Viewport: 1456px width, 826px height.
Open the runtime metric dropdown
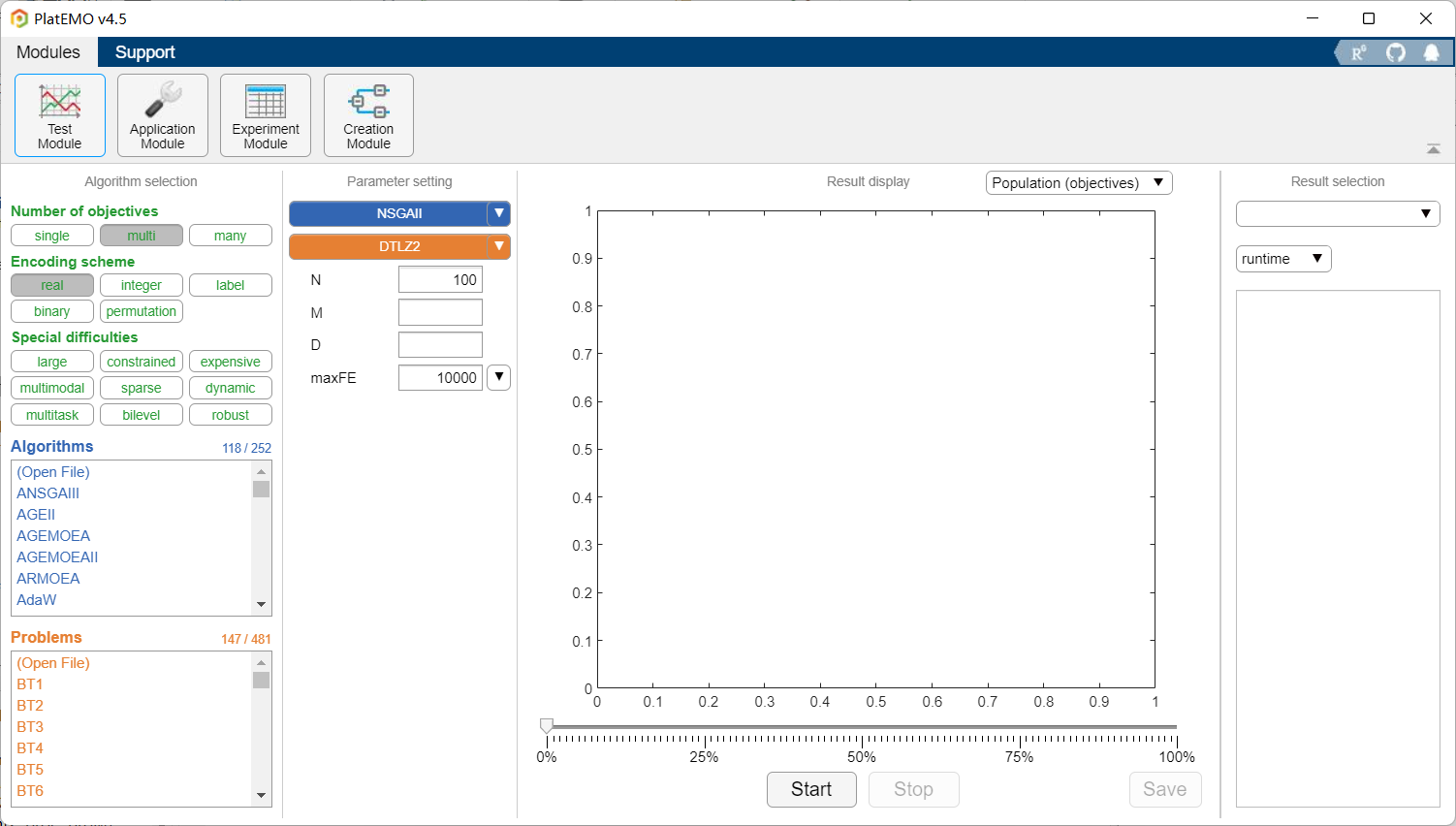point(1283,259)
